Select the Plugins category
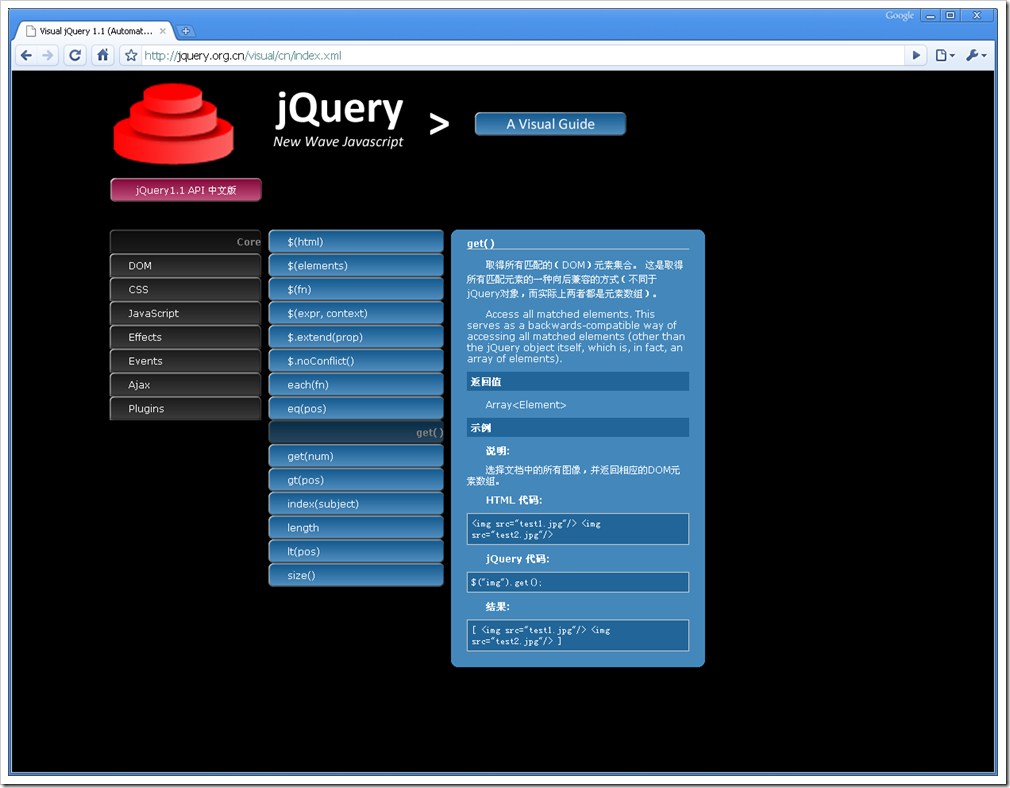 (x=186, y=408)
